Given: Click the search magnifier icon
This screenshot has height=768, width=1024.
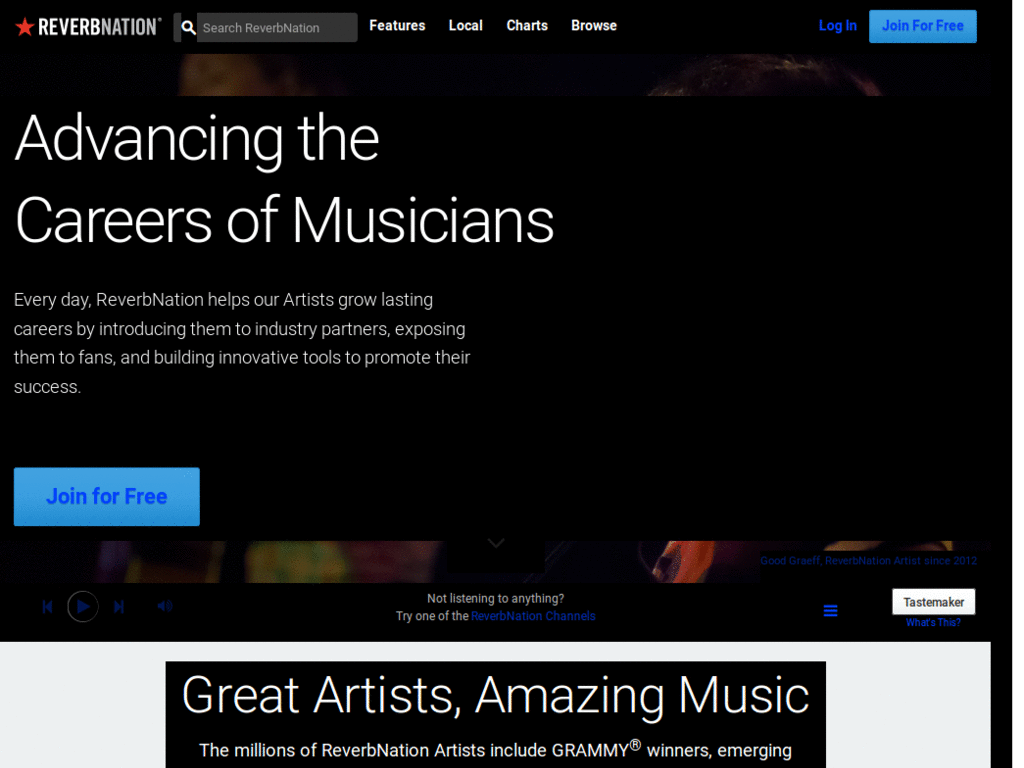Looking at the screenshot, I should [x=188, y=27].
